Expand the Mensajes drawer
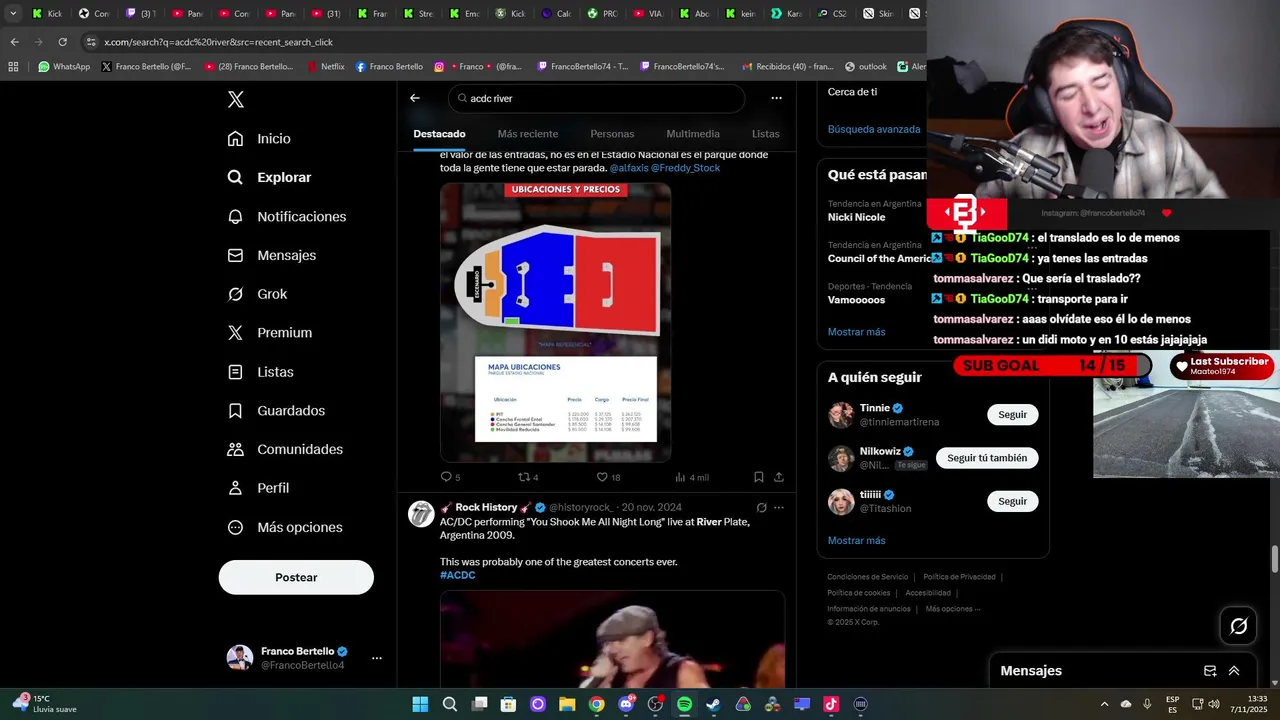Viewport: 1280px width, 720px height. [x=1234, y=671]
